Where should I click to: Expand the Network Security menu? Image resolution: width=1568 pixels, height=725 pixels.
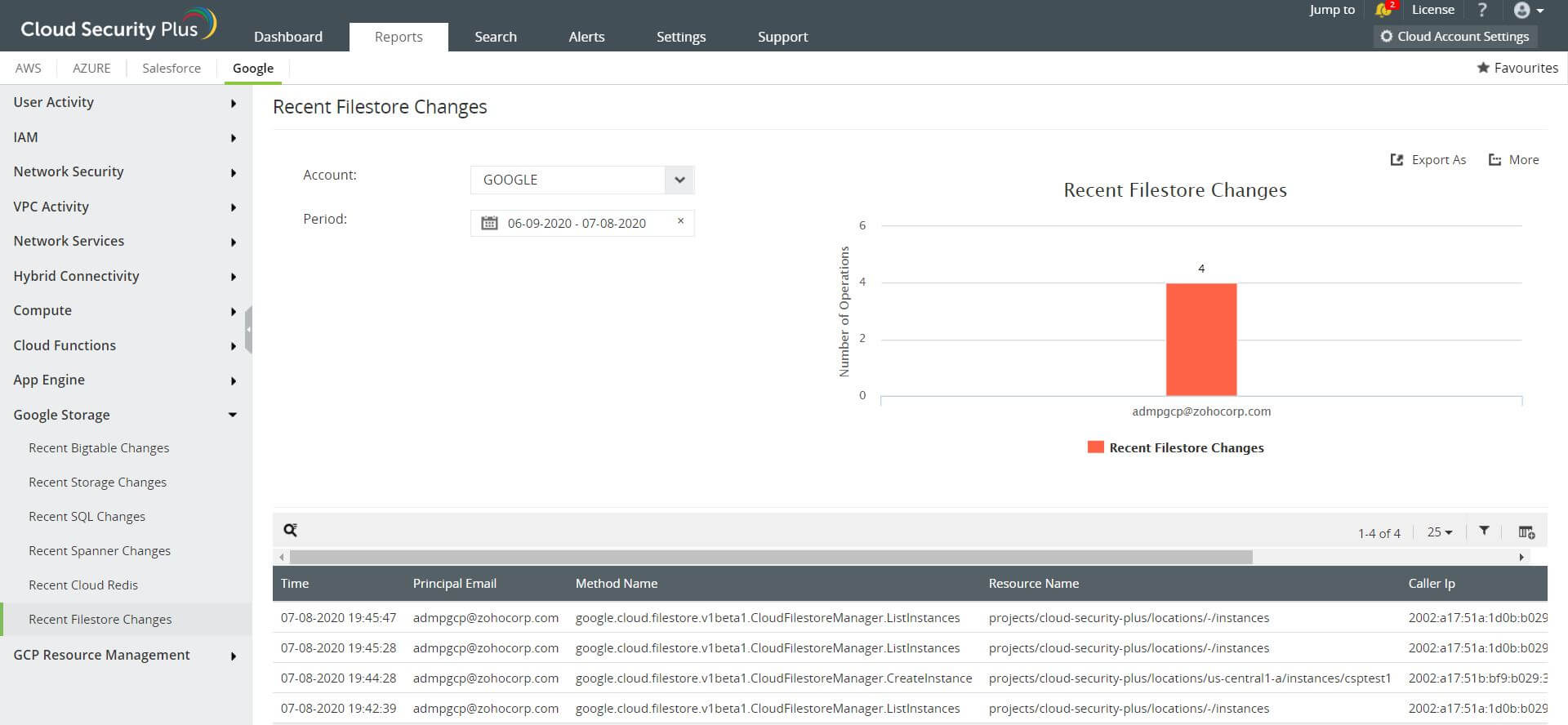126,171
